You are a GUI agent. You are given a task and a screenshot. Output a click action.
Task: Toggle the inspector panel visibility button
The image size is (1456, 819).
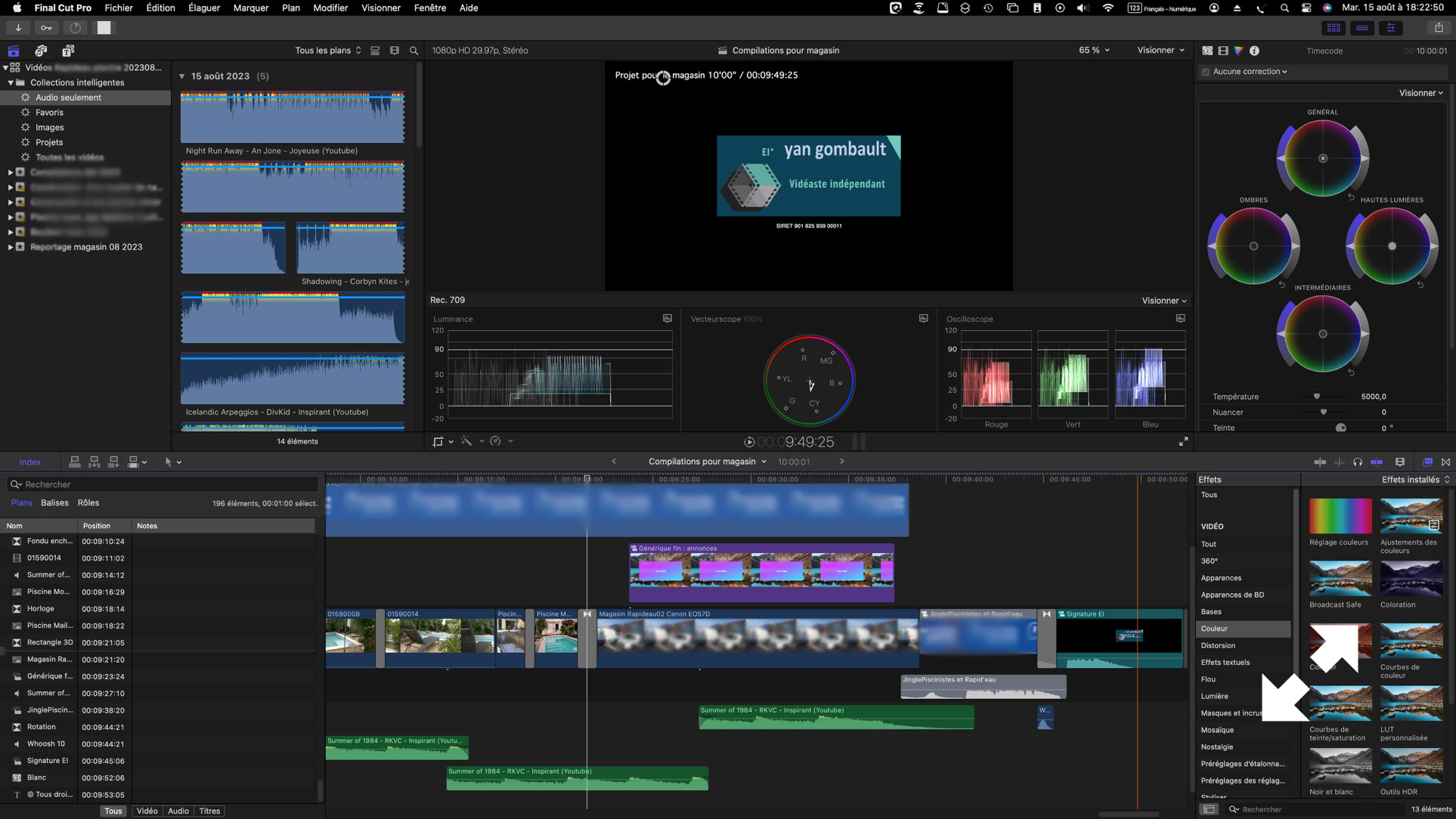(x=1391, y=28)
